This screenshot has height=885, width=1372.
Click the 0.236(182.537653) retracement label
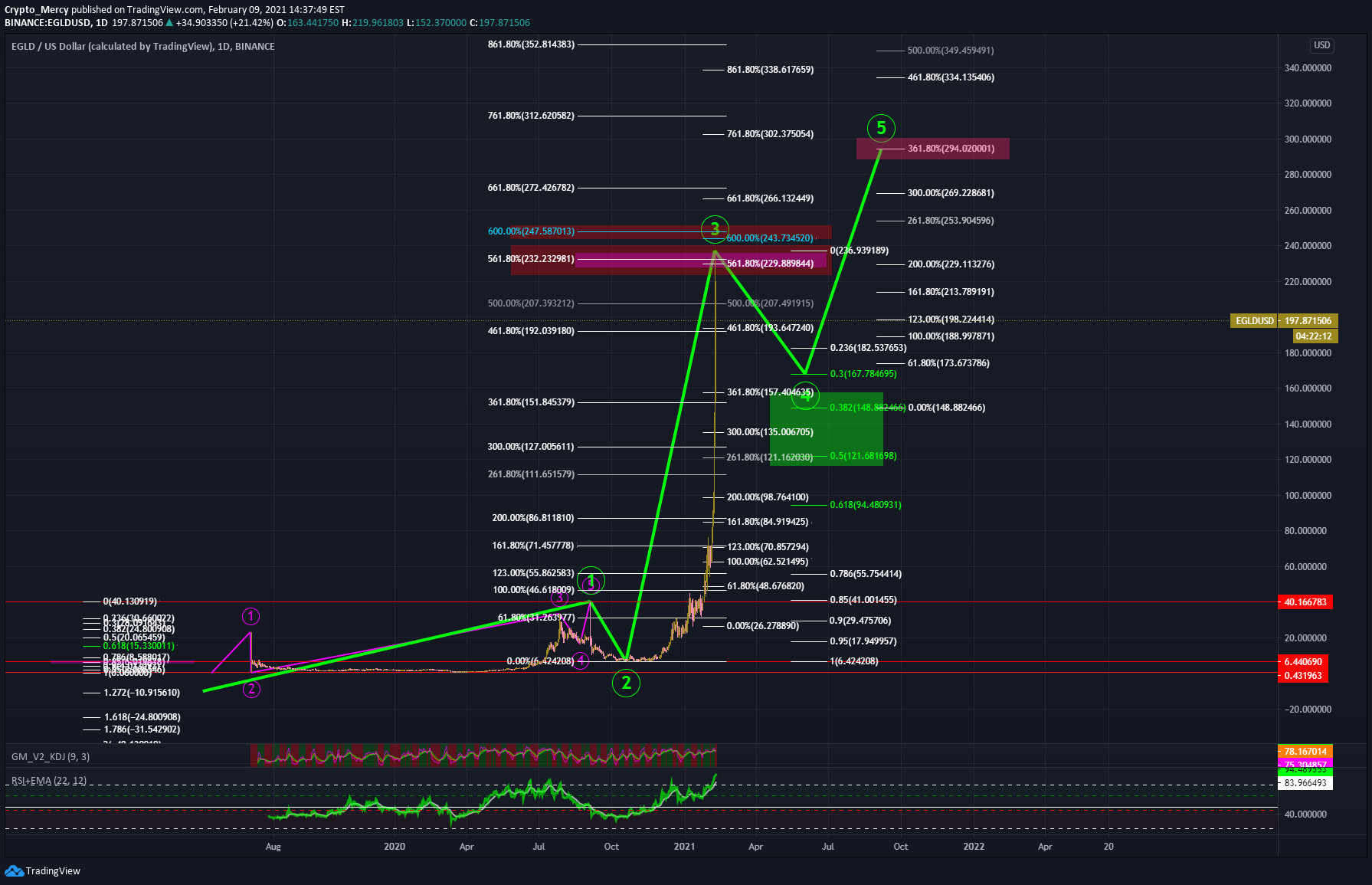[869, 348]
